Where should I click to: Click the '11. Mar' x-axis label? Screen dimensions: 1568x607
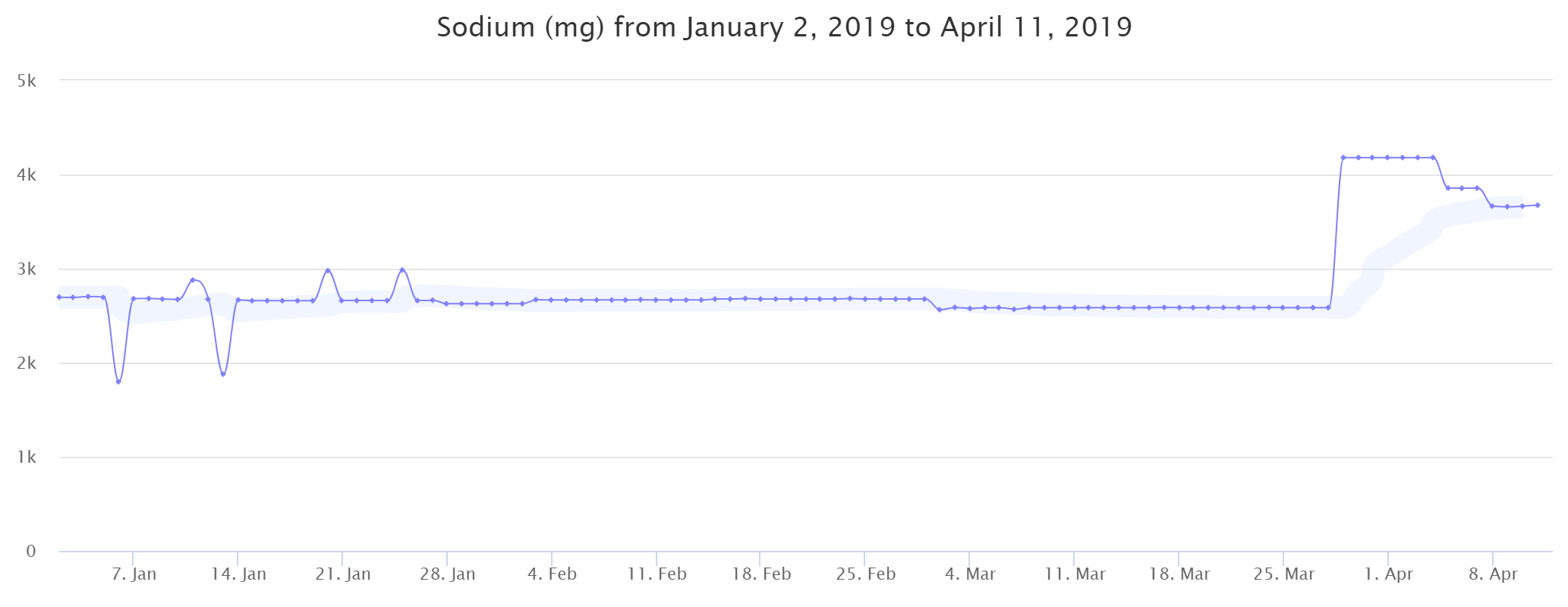click(1075, 574)
